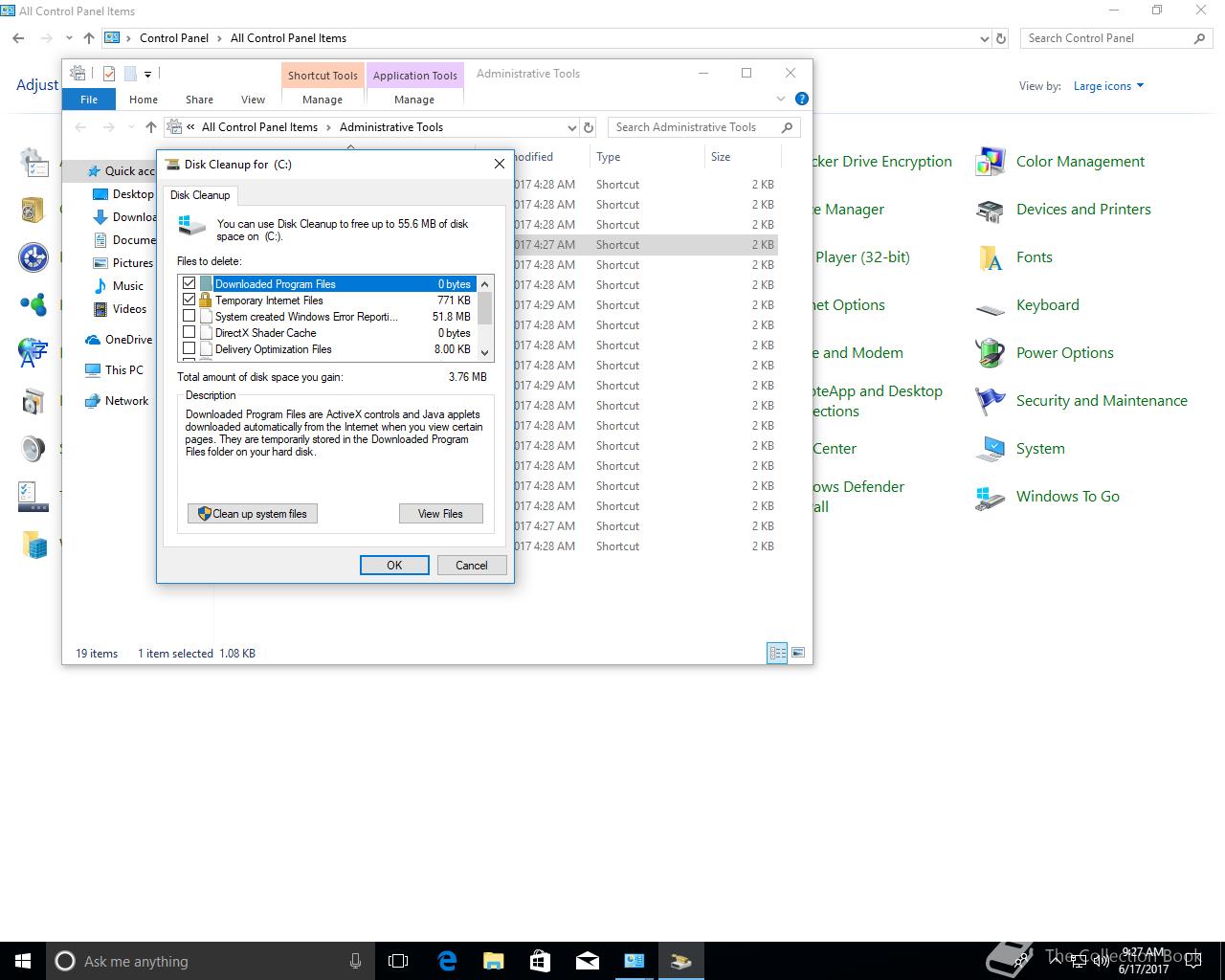Open the Share ribbon tab
Image resolution: width=1225 pixels, height=980 pixels.
click(x=199, y=100)
